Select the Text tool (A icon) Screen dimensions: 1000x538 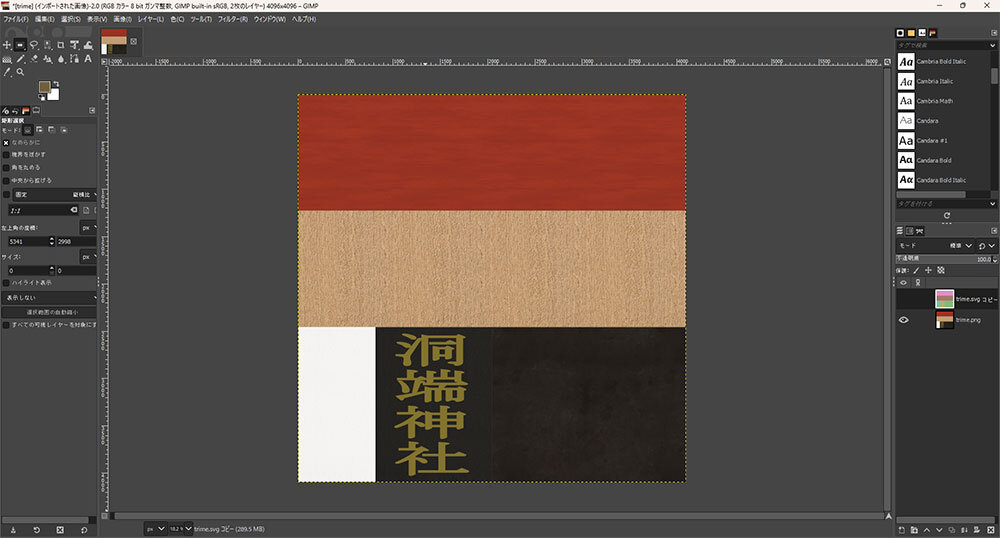[x=88, y=59]
